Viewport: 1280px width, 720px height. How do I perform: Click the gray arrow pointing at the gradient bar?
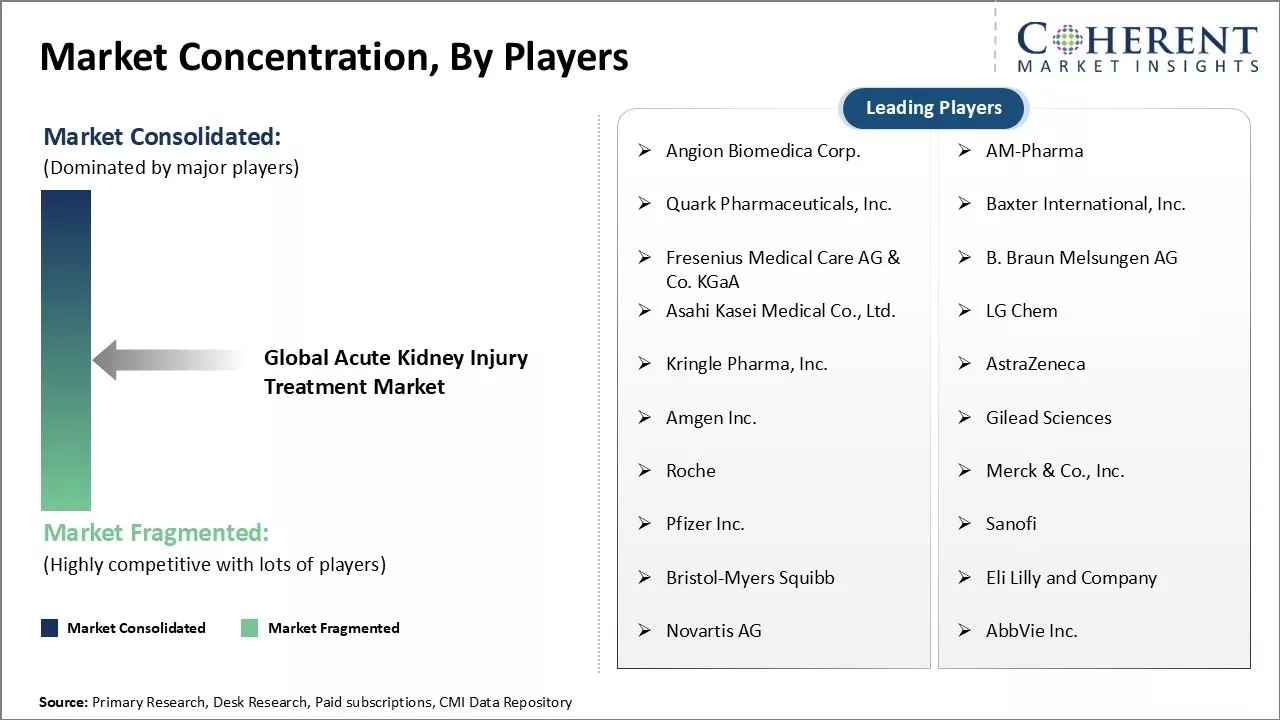click(x=168, y=360)
